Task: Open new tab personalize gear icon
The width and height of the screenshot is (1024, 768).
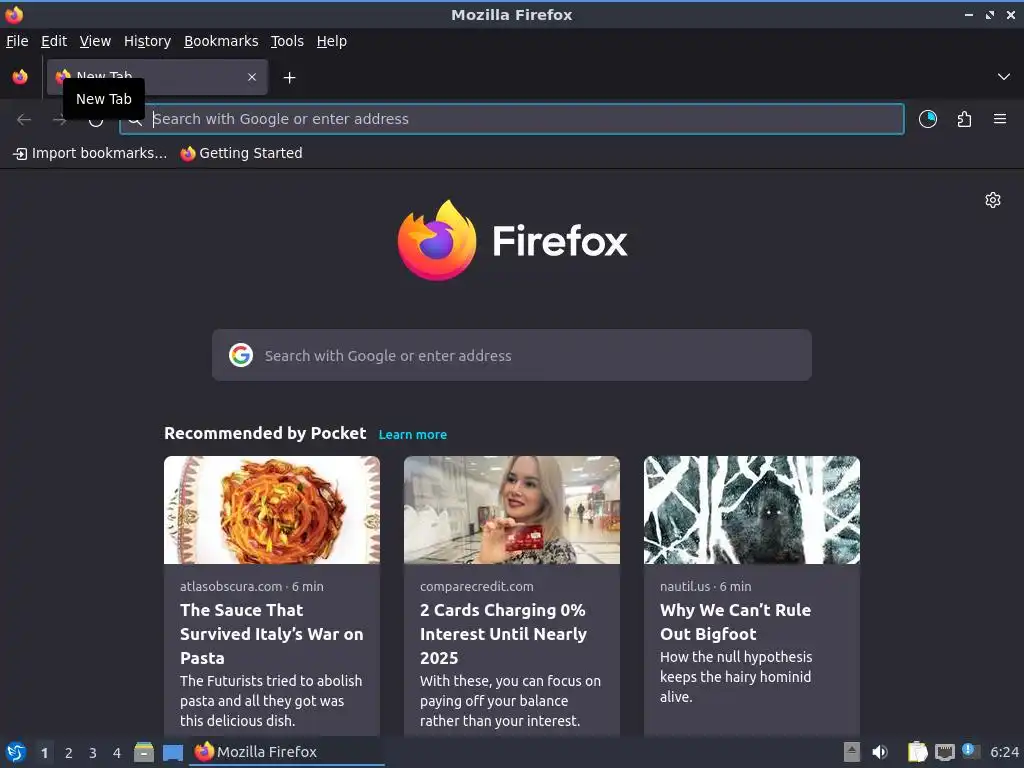Action: coord(993,200)
